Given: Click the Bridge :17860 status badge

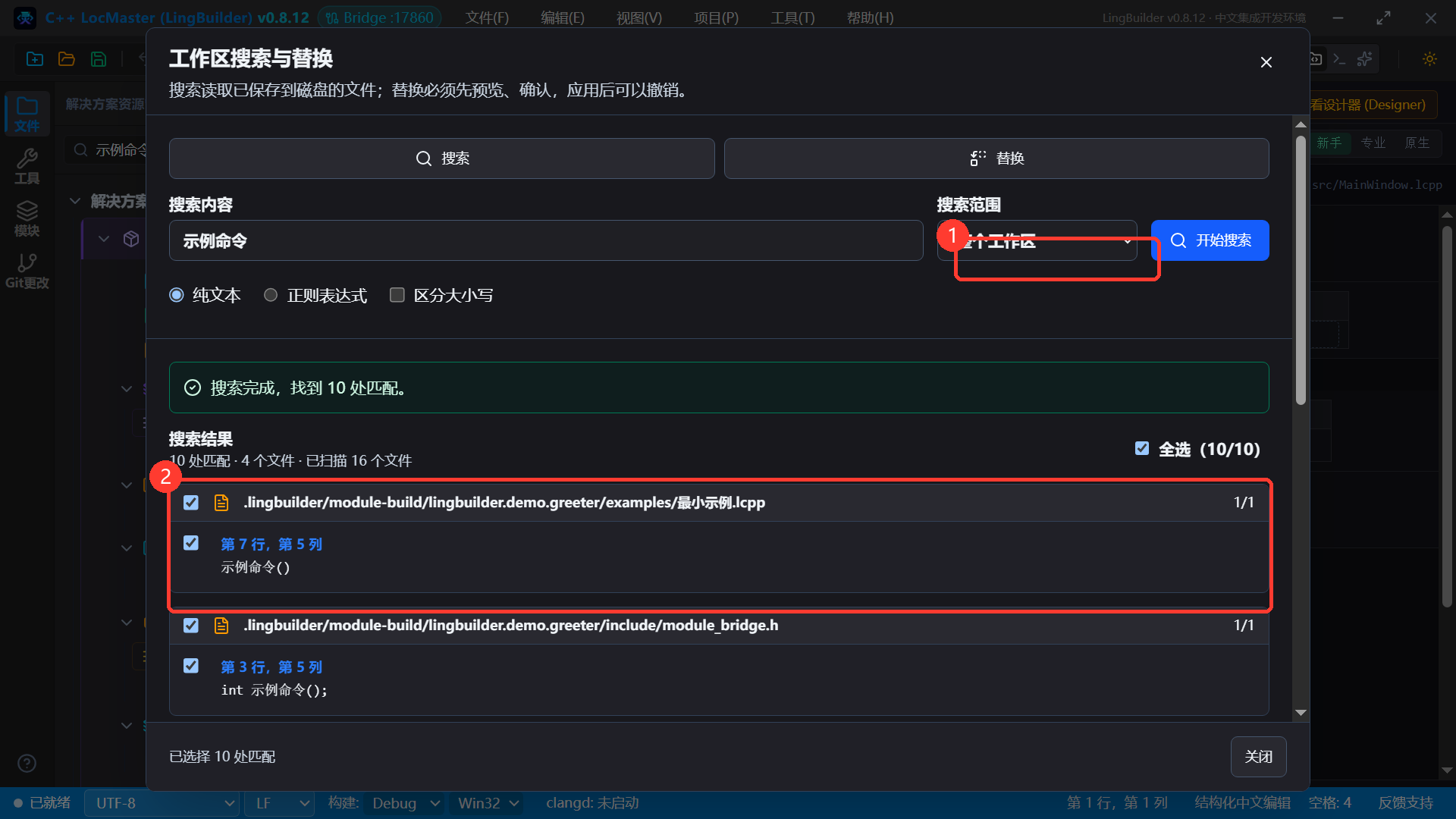Looking at the screenshot, I should point(380,17).
